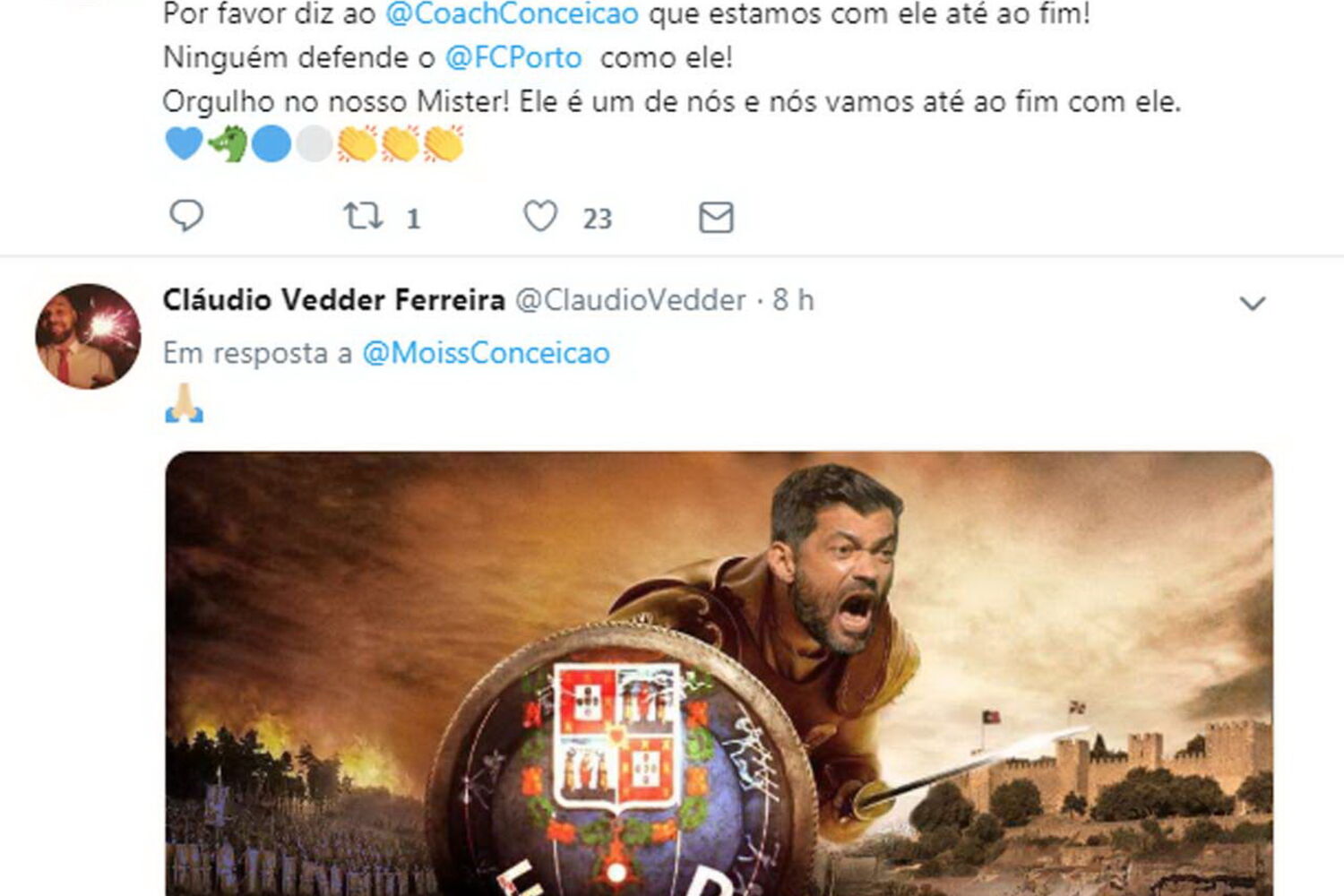Like the tweet with the heart icon

coord(540,216)
